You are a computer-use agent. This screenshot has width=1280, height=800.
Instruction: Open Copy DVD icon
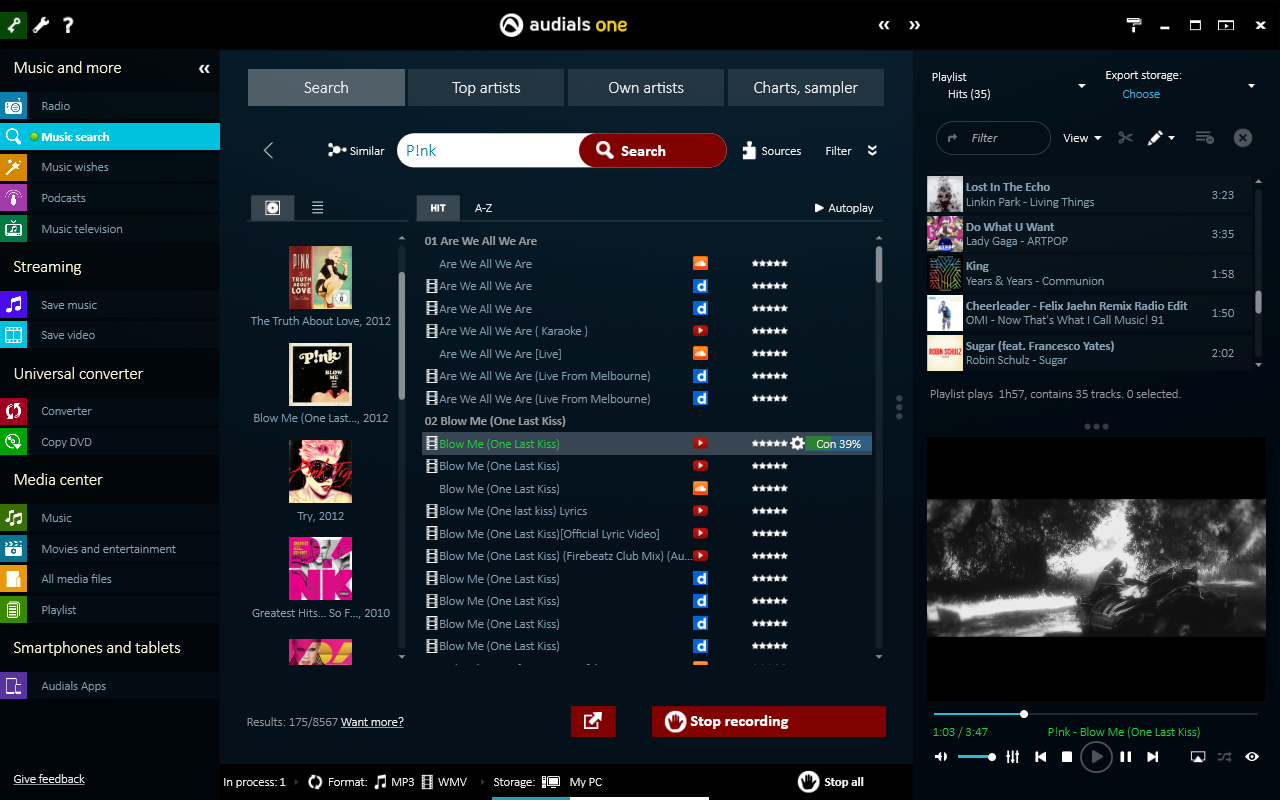point(14,442)
